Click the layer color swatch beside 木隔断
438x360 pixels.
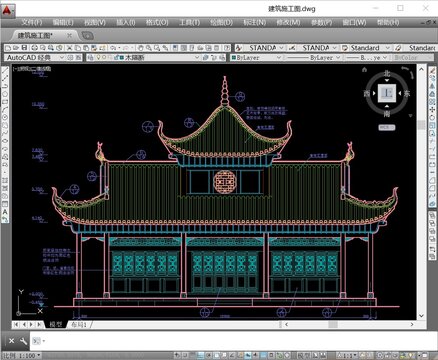coord(122,57)
